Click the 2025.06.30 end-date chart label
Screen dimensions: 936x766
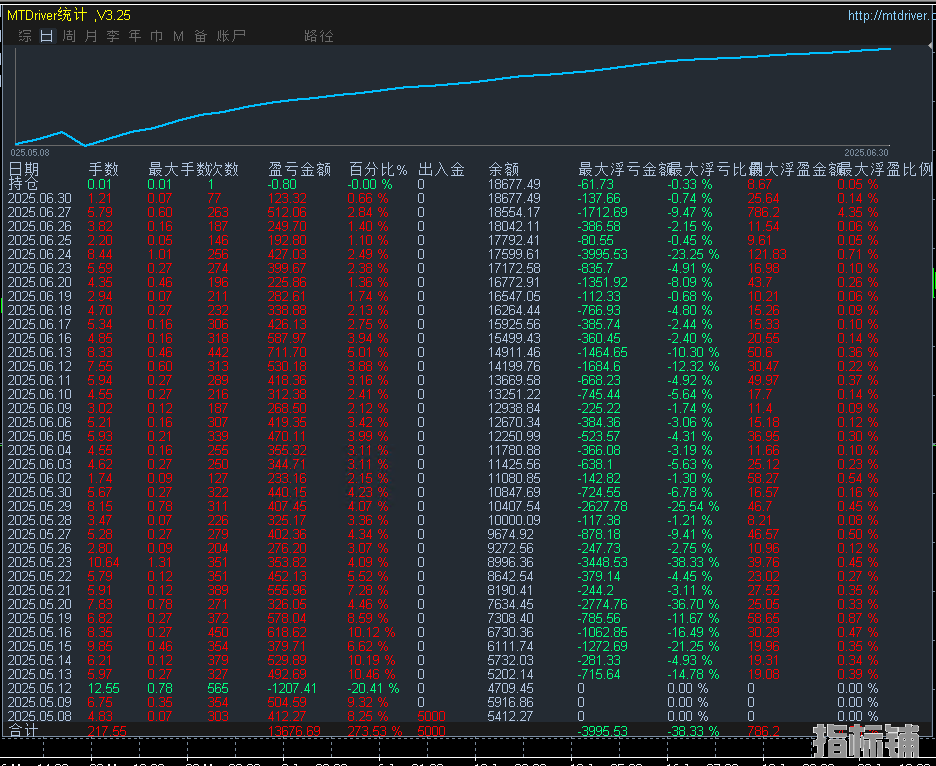[x=866, y=153]
